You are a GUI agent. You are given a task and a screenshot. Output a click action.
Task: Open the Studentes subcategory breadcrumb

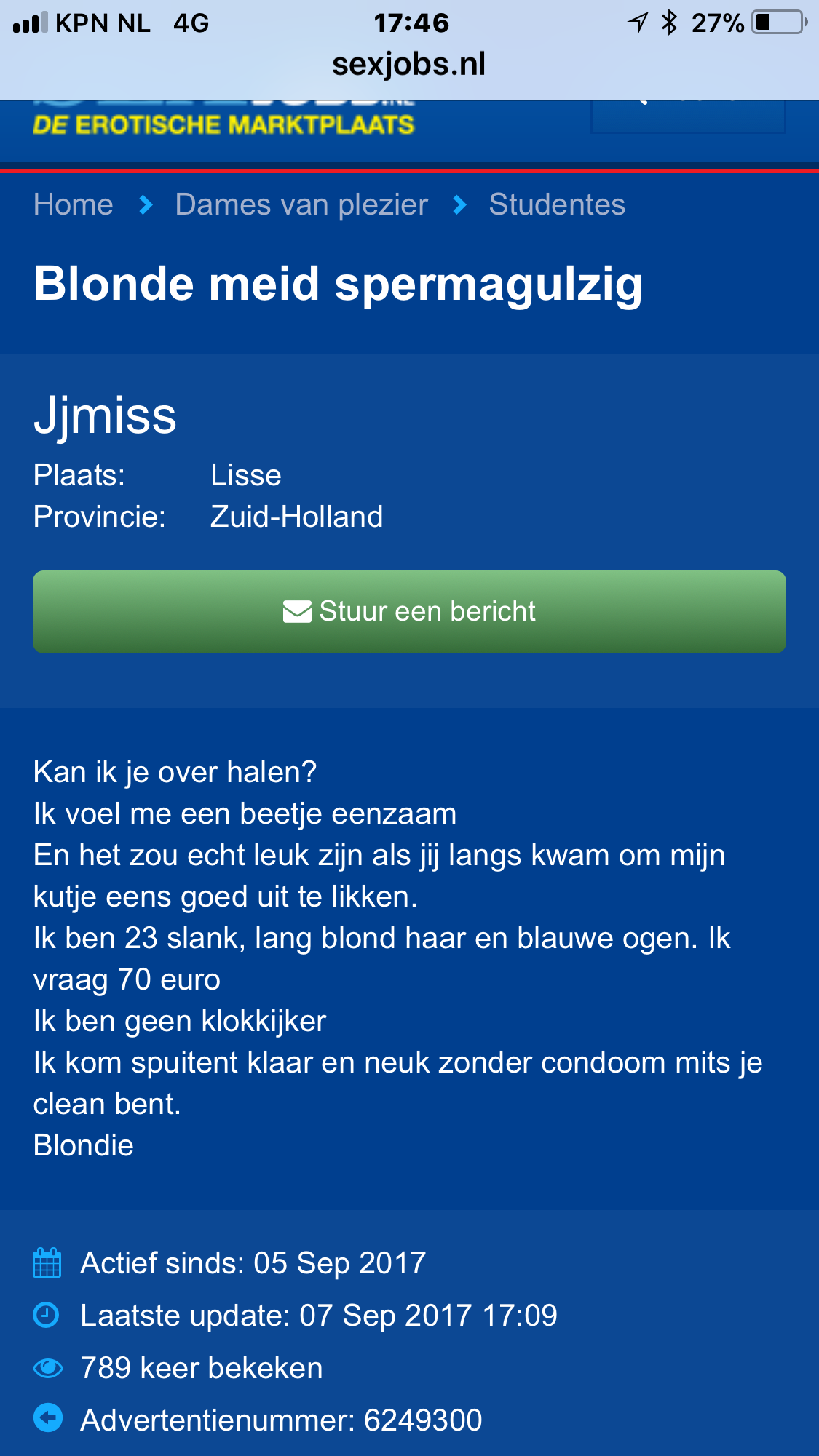pyautogui.click(x=557, y=204)
